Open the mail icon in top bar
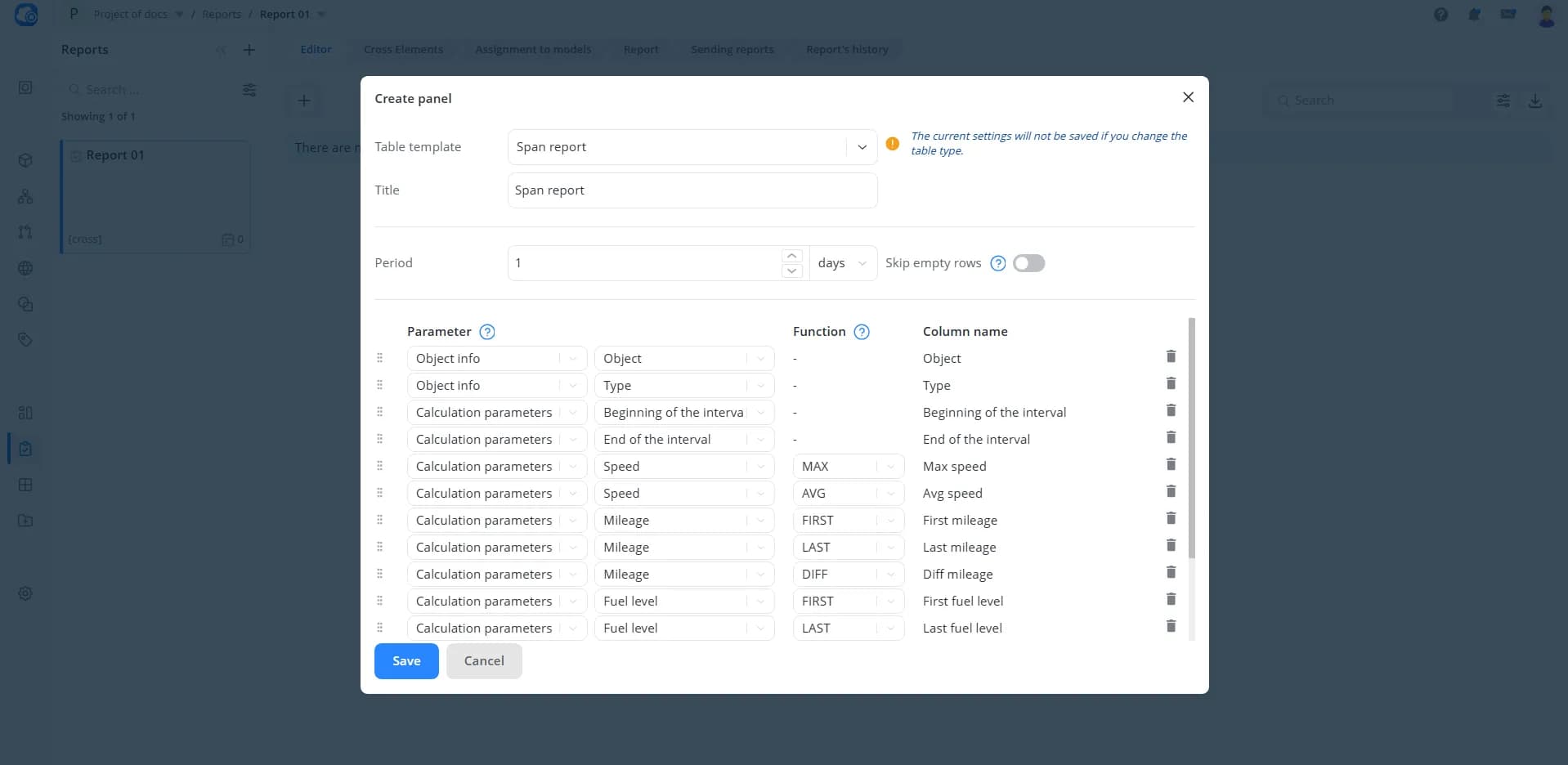Image resolution: width=1568 pixels, height=765 pixels. [x=1508, y=14]
